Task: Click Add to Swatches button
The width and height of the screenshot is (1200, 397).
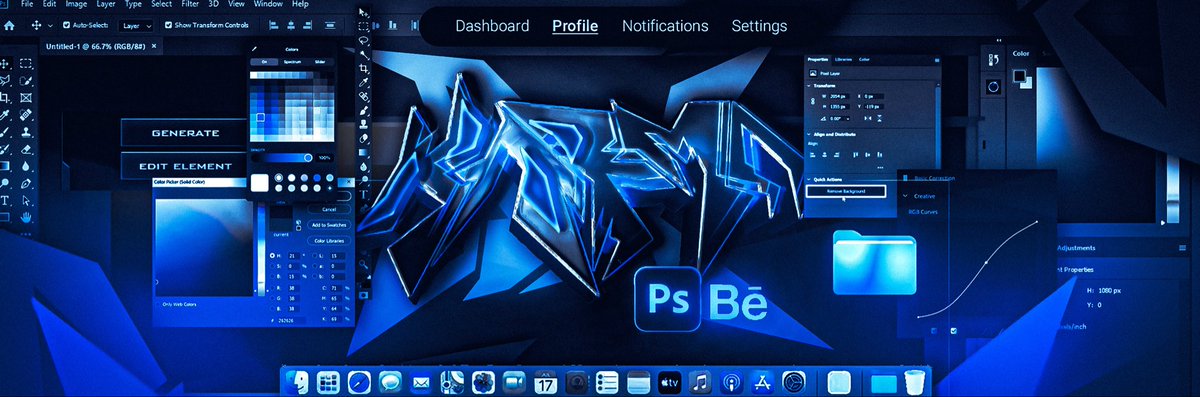Action: pos(329,224)
